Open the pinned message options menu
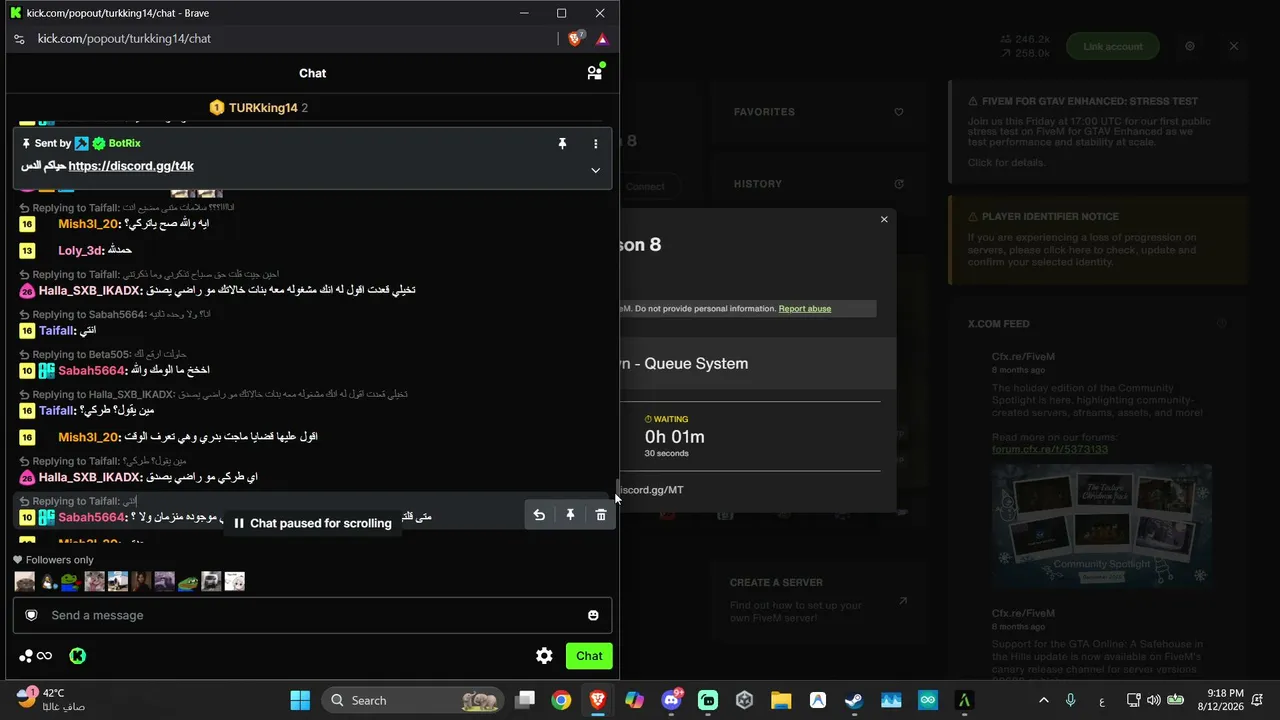 (x=595, y=144)
